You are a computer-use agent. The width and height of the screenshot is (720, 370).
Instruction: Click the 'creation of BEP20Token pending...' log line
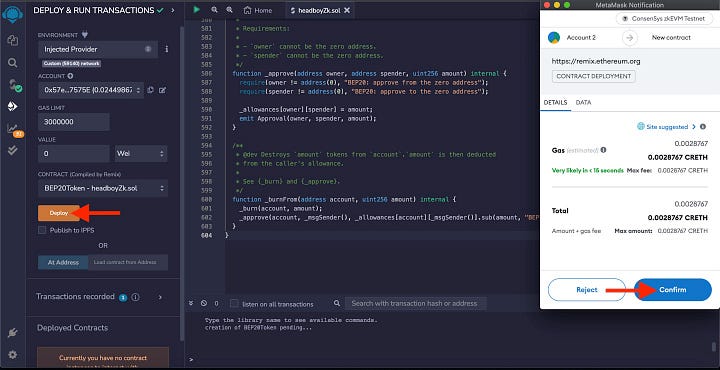259,328
